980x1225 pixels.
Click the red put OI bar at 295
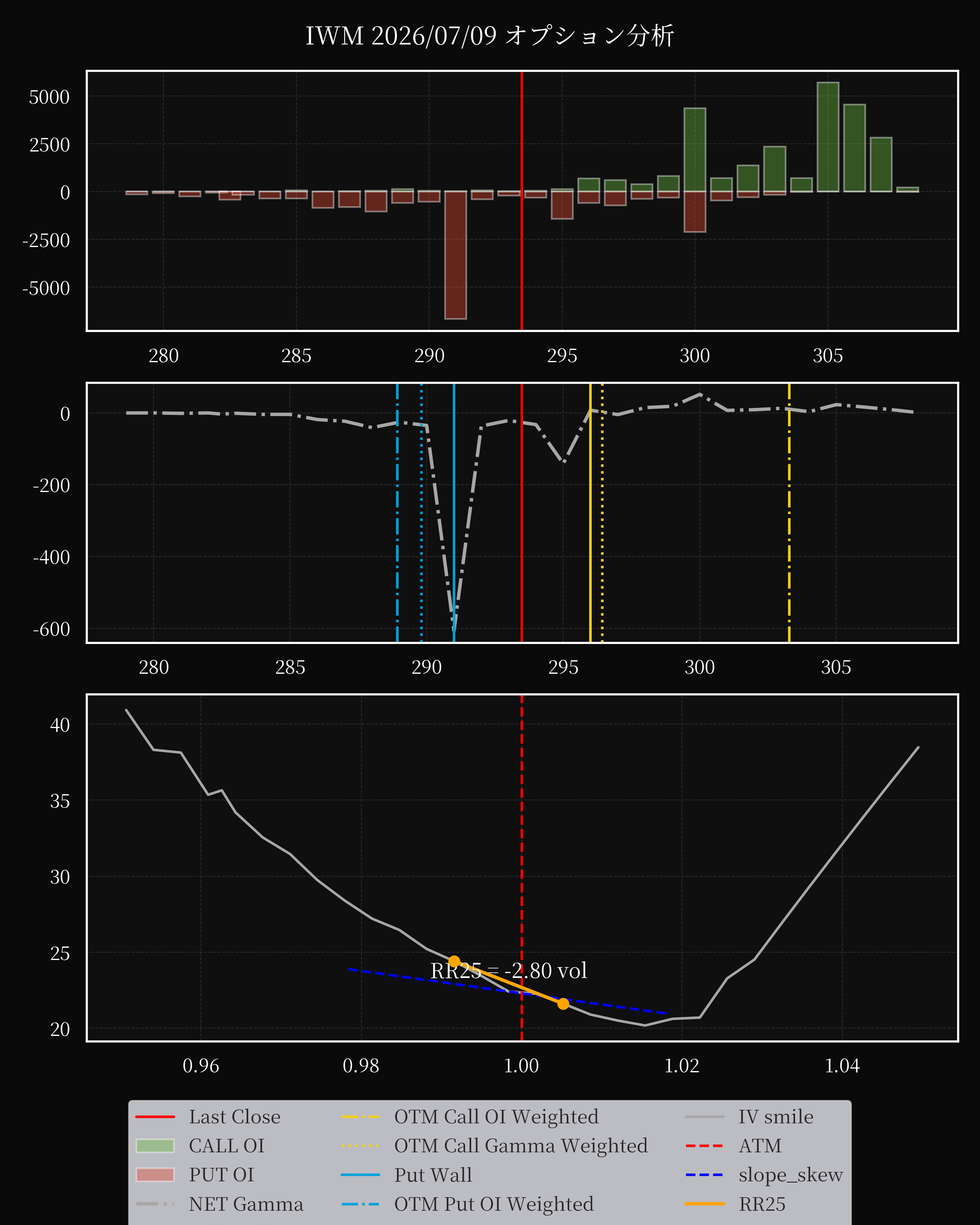(x=562, y=205)
